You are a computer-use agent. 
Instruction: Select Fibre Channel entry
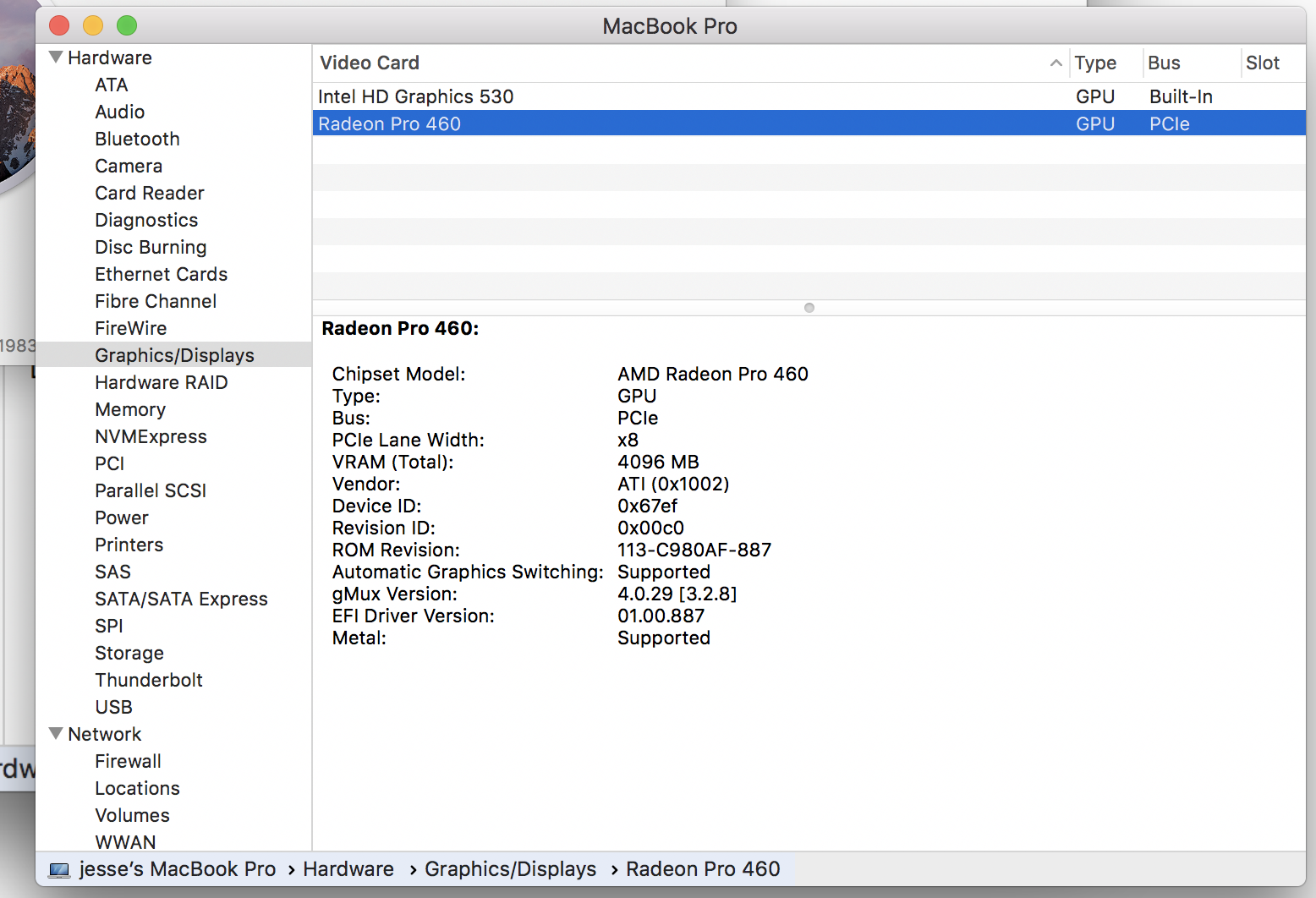156,301
